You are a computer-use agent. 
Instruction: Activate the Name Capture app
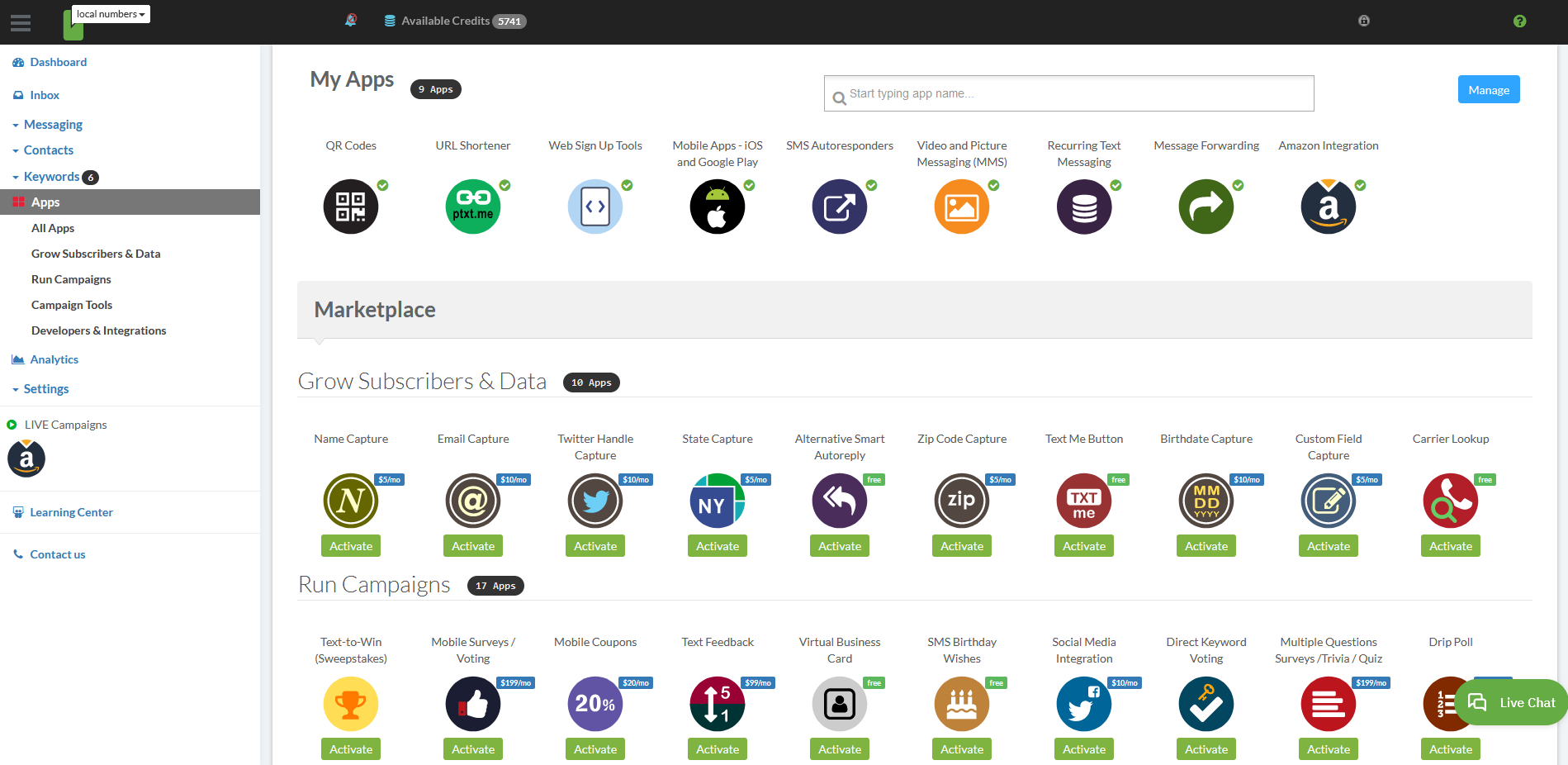coord(350,545)
